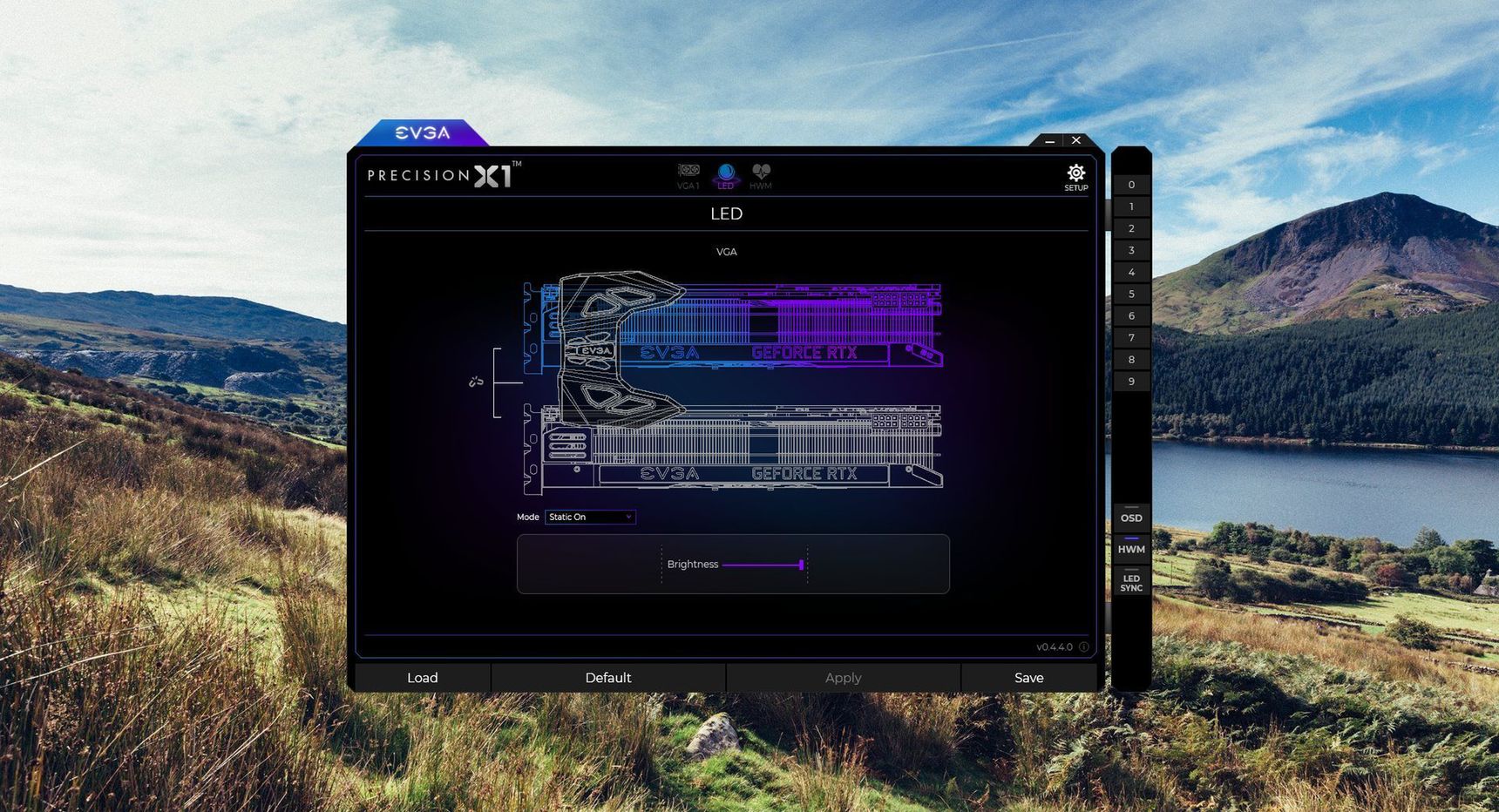This screenshot has width=1499, height=812.
Task: Close the Precision X1 window
Action: pyautogui.click(x=1076, y=140)
